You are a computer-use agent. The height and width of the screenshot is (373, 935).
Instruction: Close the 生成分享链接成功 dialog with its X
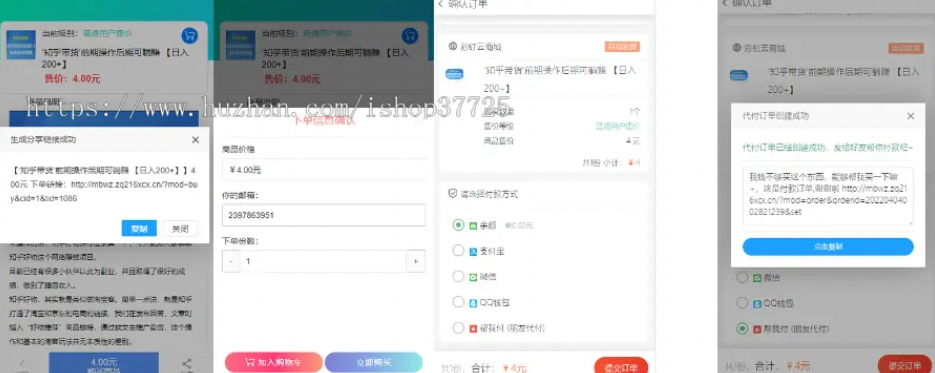[196, 140]
